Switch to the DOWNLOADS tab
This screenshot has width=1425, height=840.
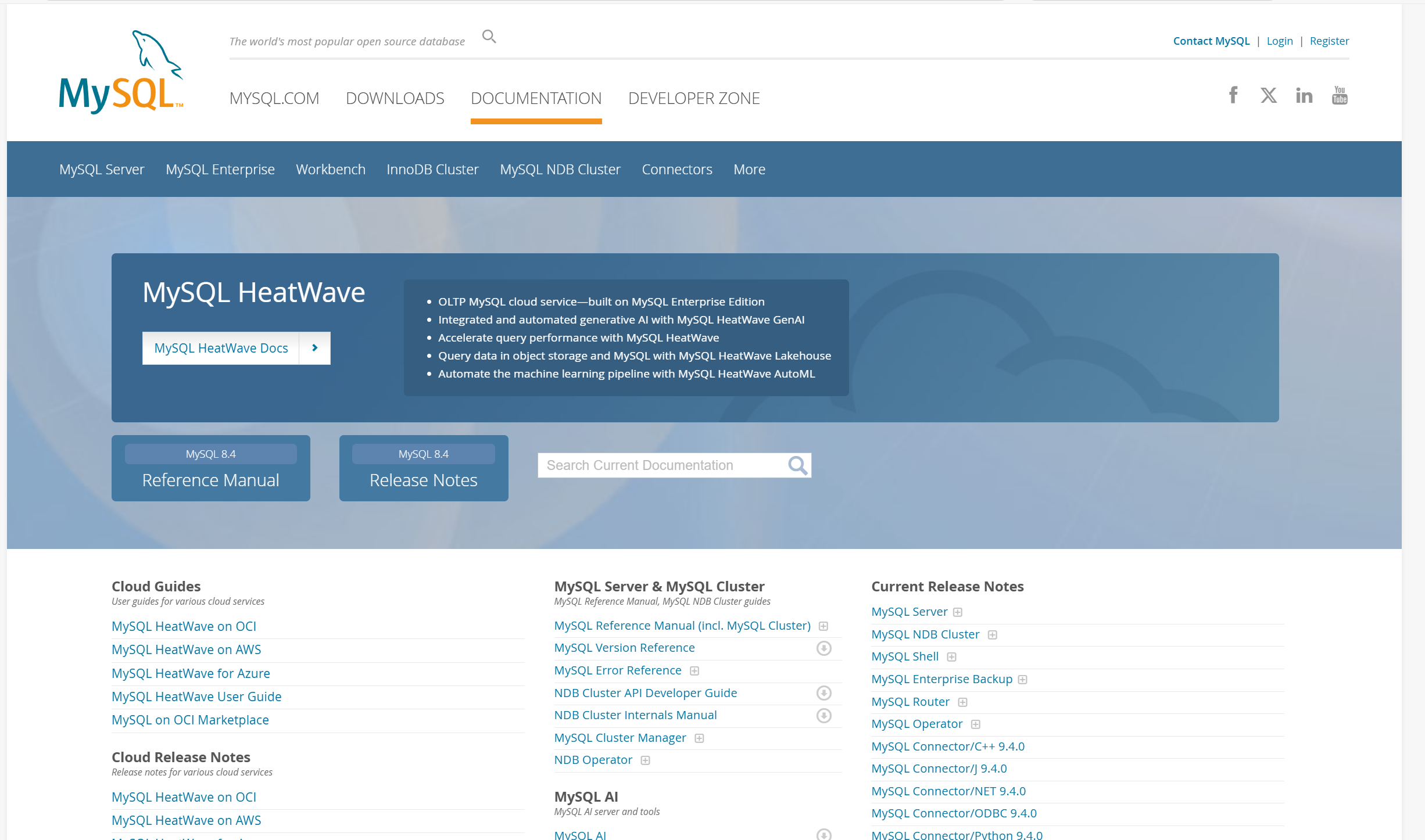tap(395, 98)
